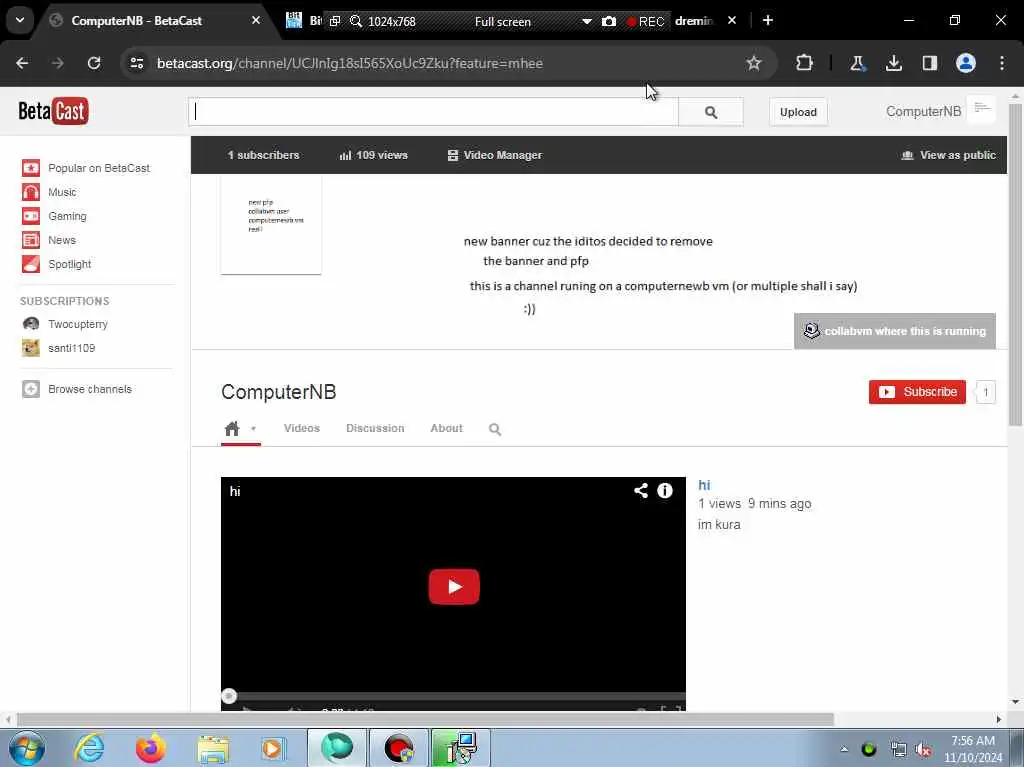Click the video progress bar handle
The image size is (1024, 767).
(x=229, y=696)
